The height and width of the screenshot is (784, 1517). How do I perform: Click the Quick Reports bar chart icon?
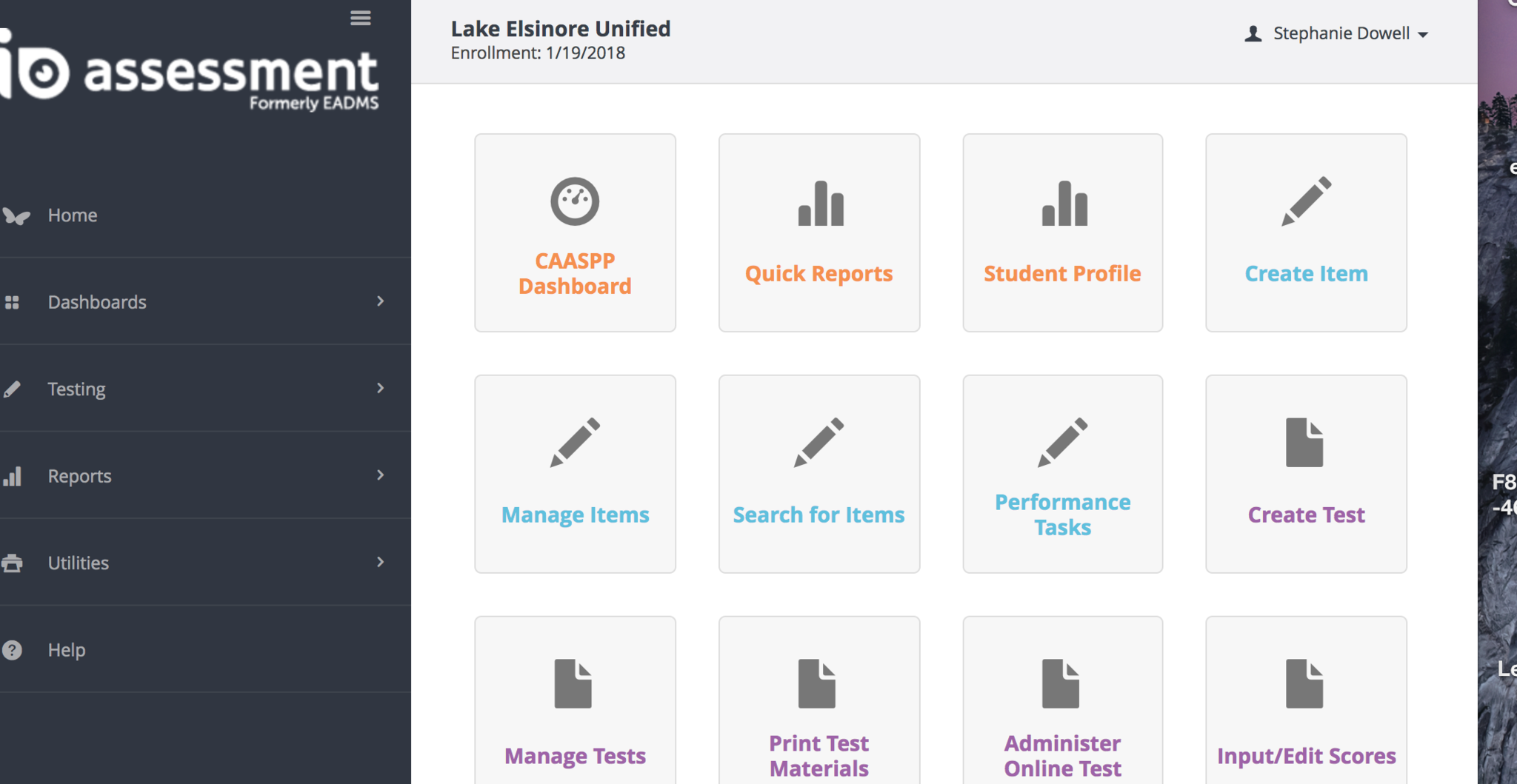(820, 204)
